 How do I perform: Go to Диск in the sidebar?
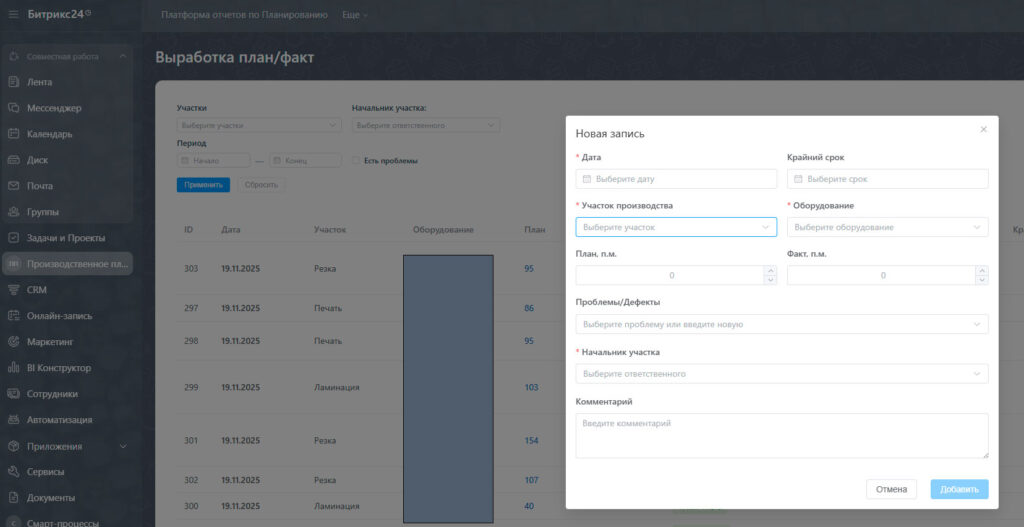click(x=38, y=160)
